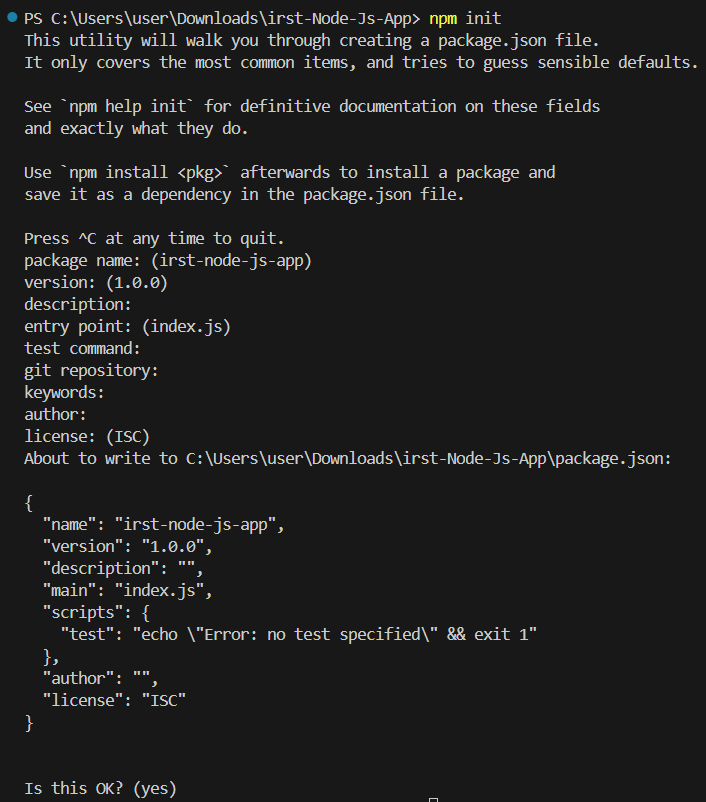The width and height of the screenshot is (706, 802).
Task: Click the 'test command:' prompt line
Action: (82, 349)
